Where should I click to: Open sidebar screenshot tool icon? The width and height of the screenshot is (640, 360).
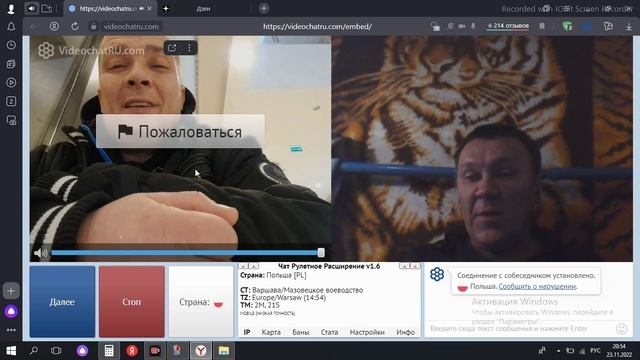tap(11, 120)
